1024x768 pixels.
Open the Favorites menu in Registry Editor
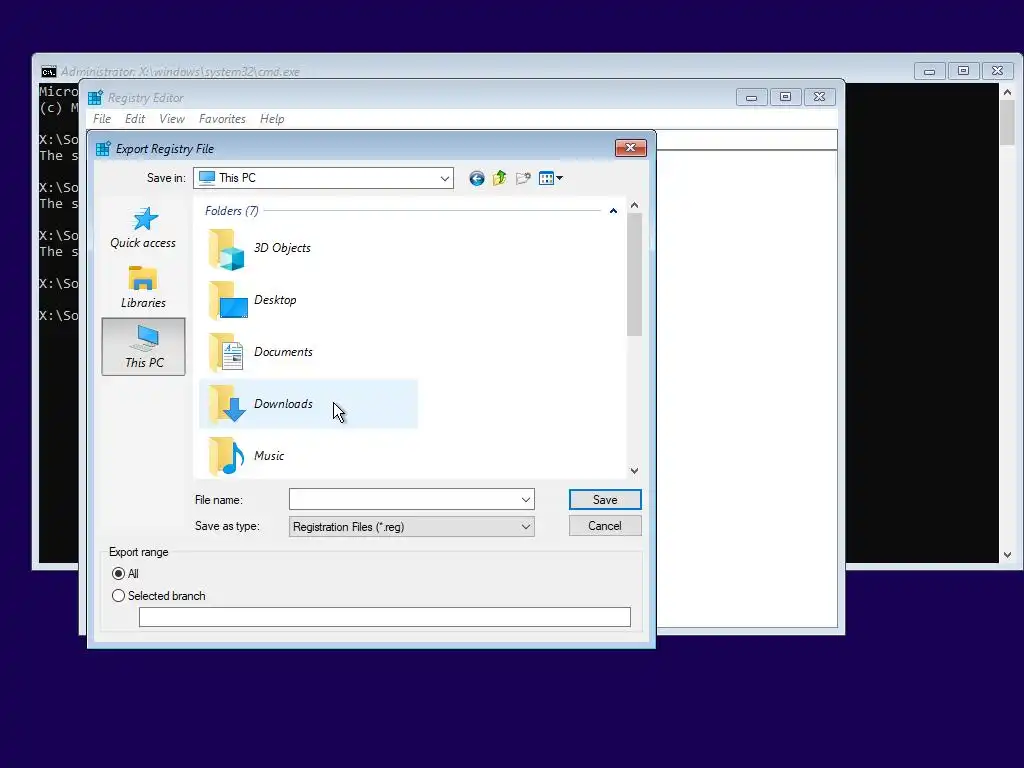pyautogui.click(x=222, y=119)
